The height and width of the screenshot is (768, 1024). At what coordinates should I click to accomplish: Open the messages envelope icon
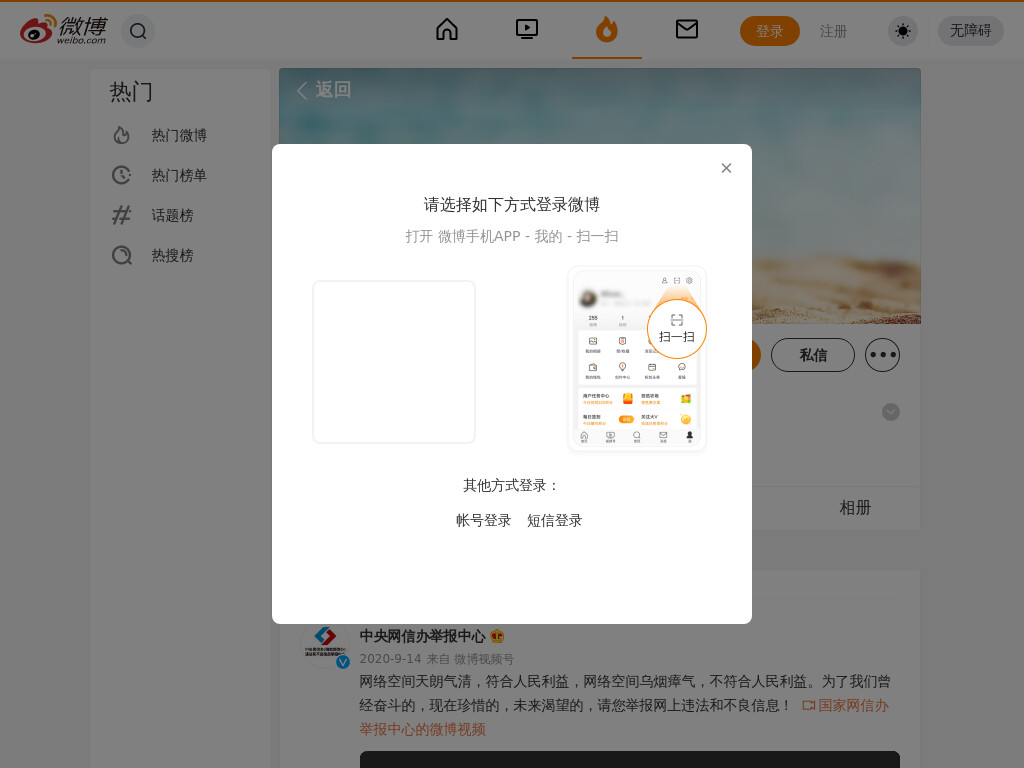(686, 29)
